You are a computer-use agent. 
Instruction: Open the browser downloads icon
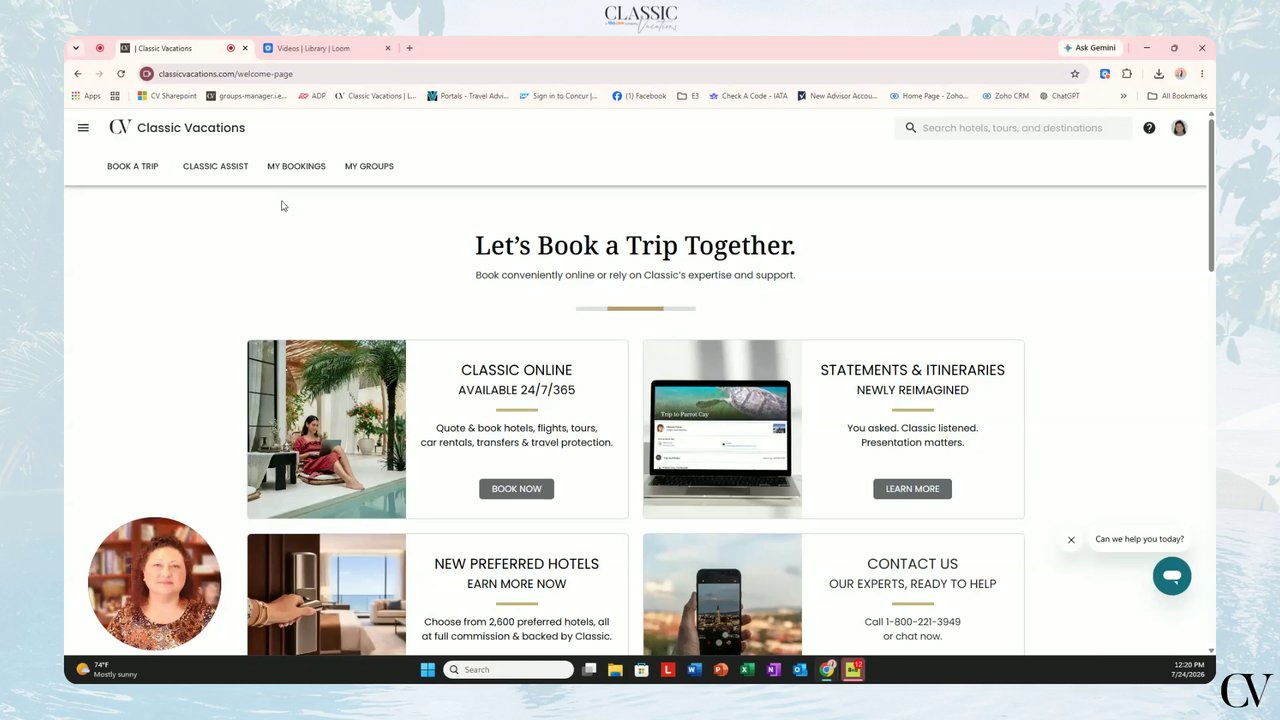pyautogui.click(x=1158, y=74)
